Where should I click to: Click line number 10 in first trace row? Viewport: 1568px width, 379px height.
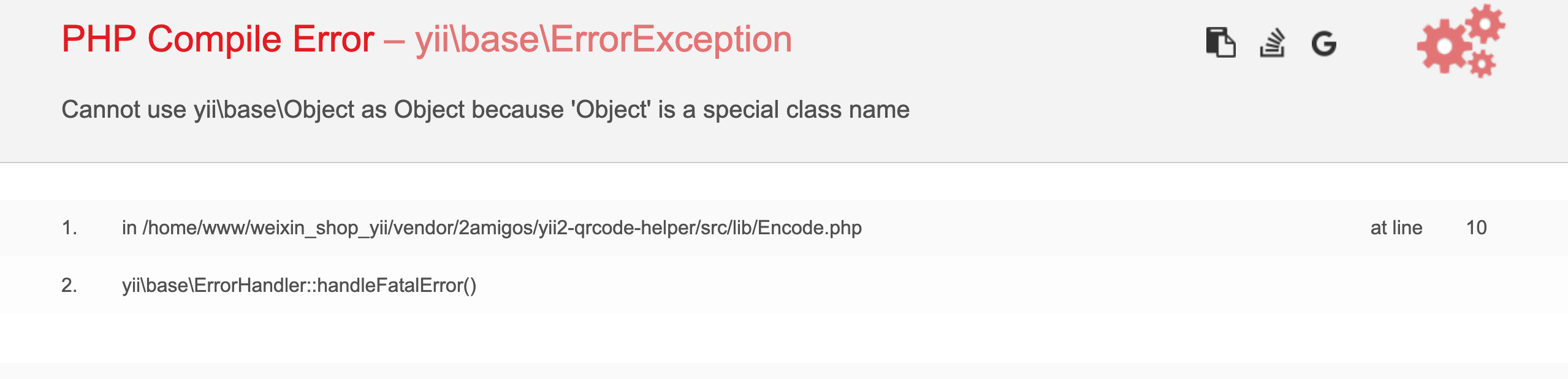point(1476,228)
